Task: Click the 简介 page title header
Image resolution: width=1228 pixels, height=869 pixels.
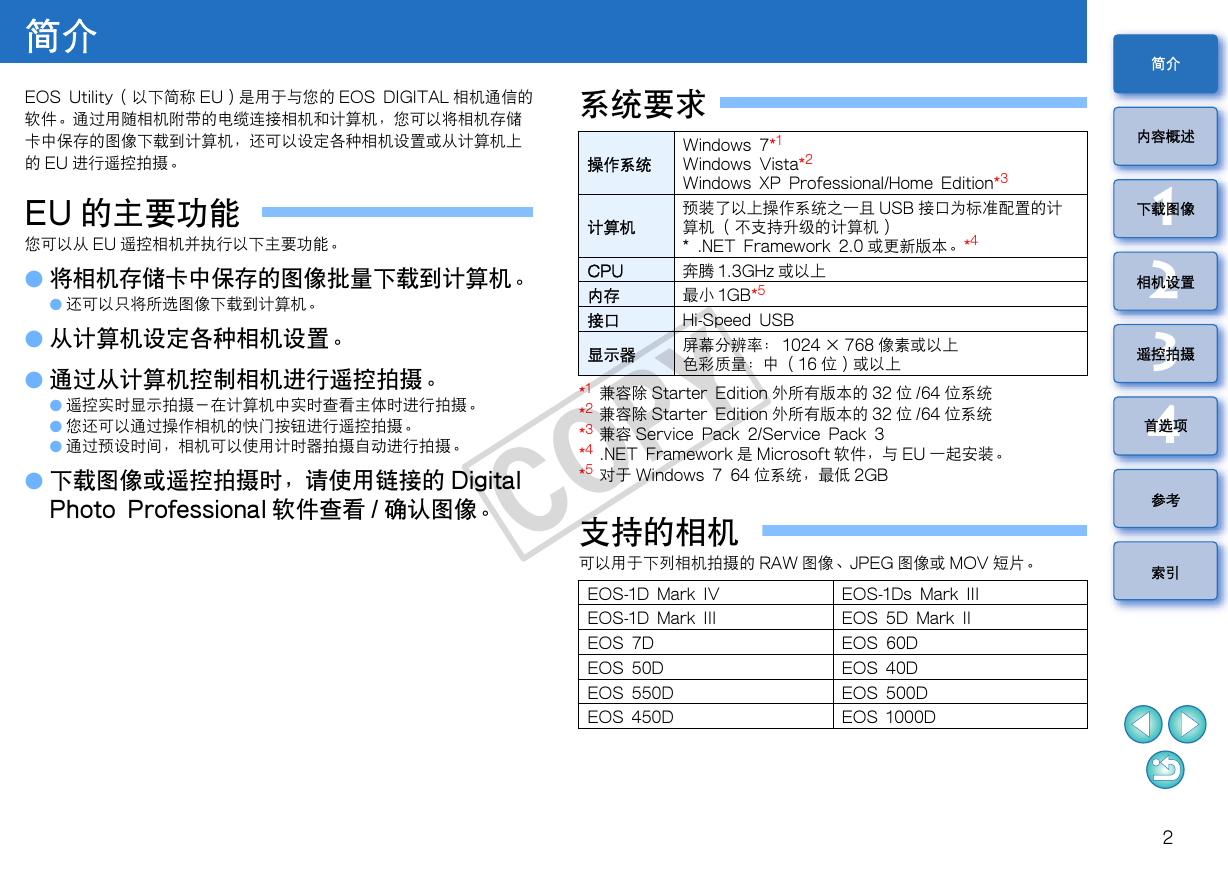Action: 61,36
